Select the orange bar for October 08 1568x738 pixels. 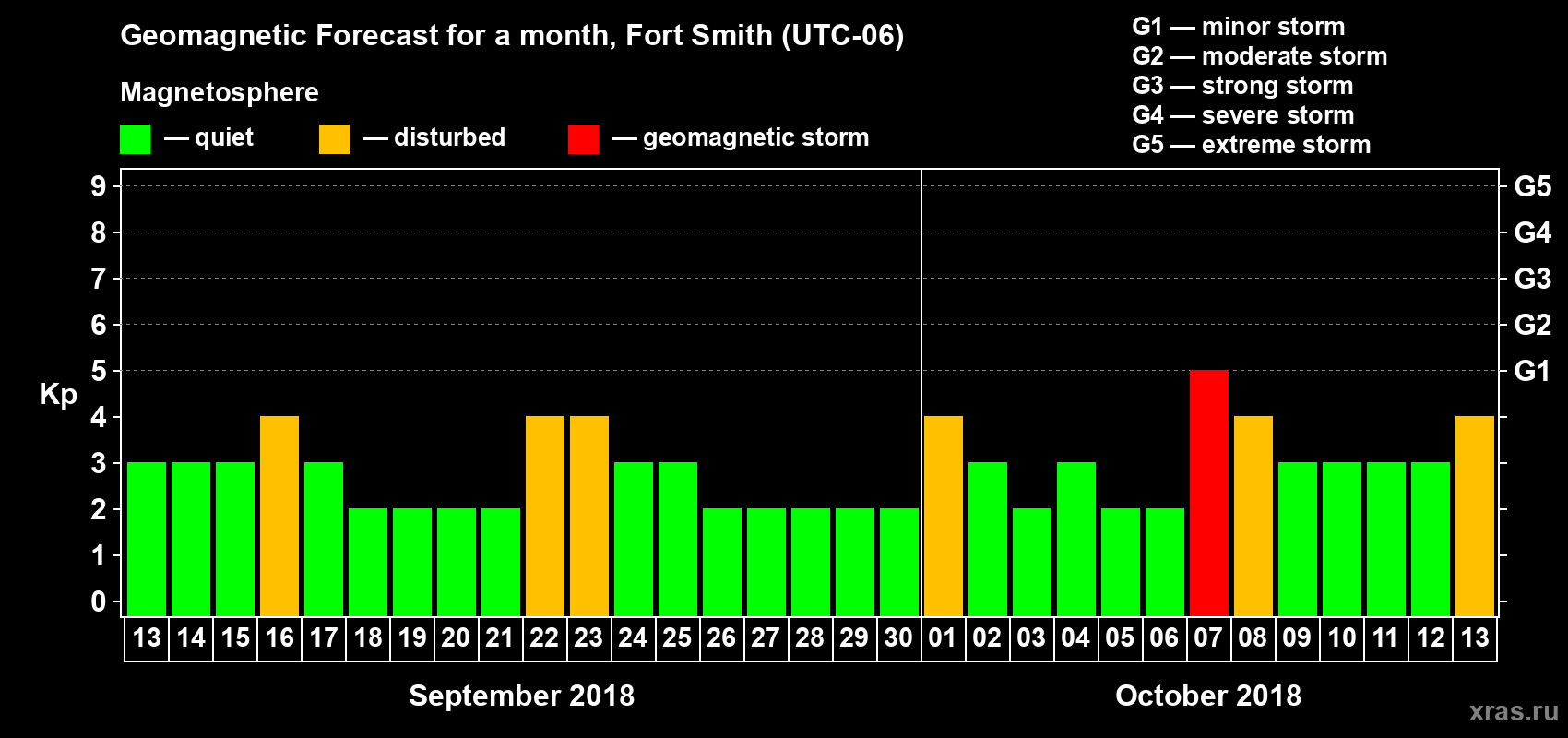1253,516
